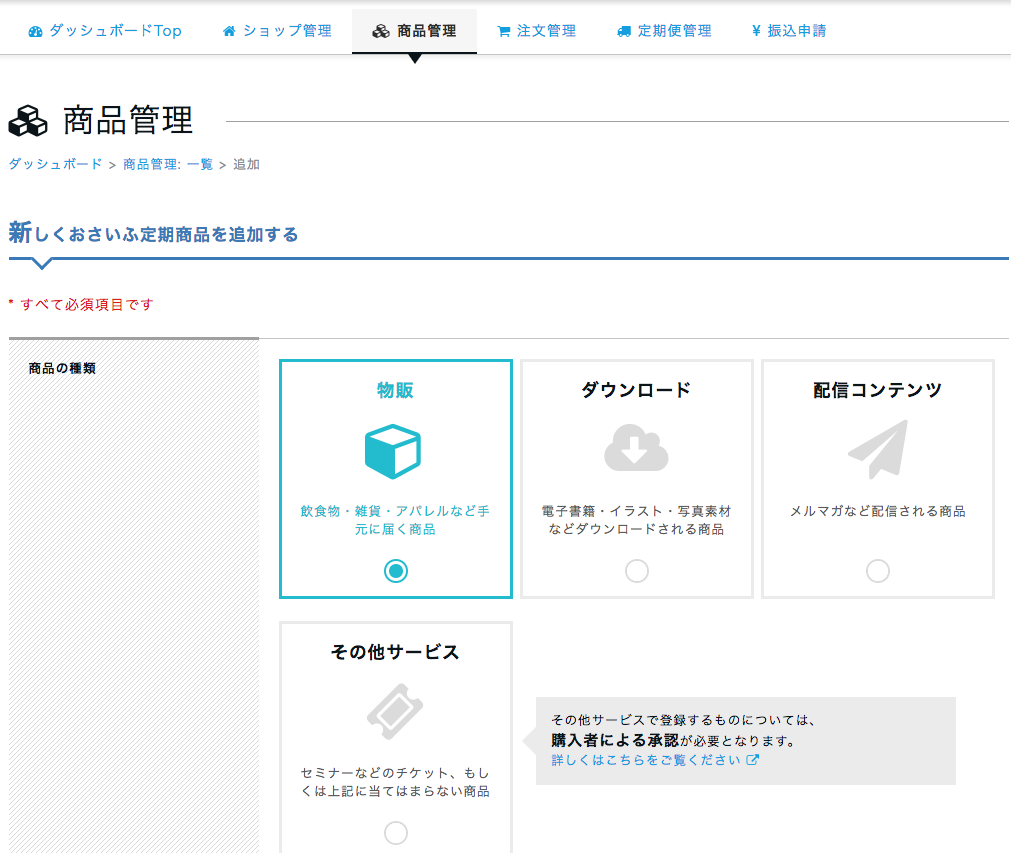Go to the 注文管理 tab
This screenshot has height=853, width=1011.
[536, 31]
